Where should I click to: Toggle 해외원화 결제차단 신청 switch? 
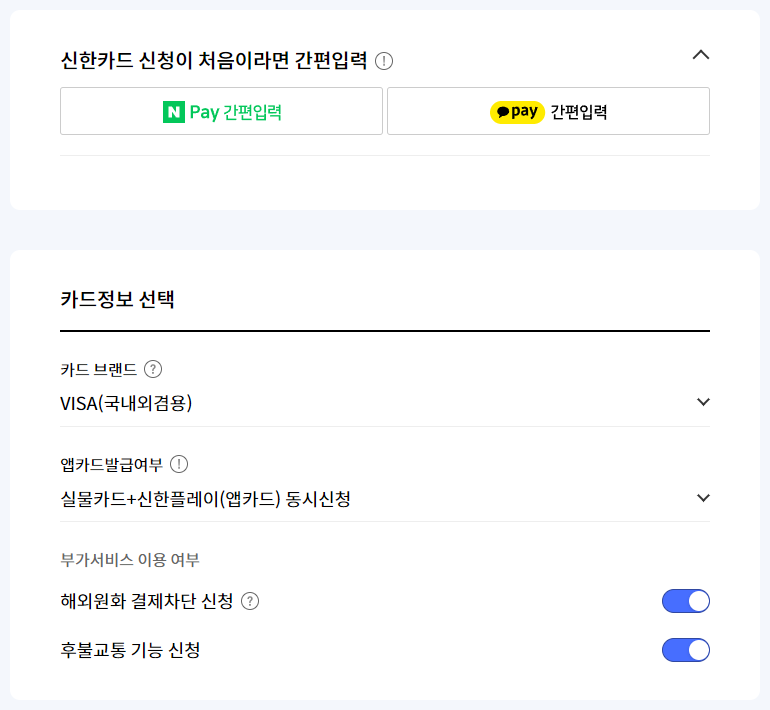pyautogui.click(x=686, y=601)
